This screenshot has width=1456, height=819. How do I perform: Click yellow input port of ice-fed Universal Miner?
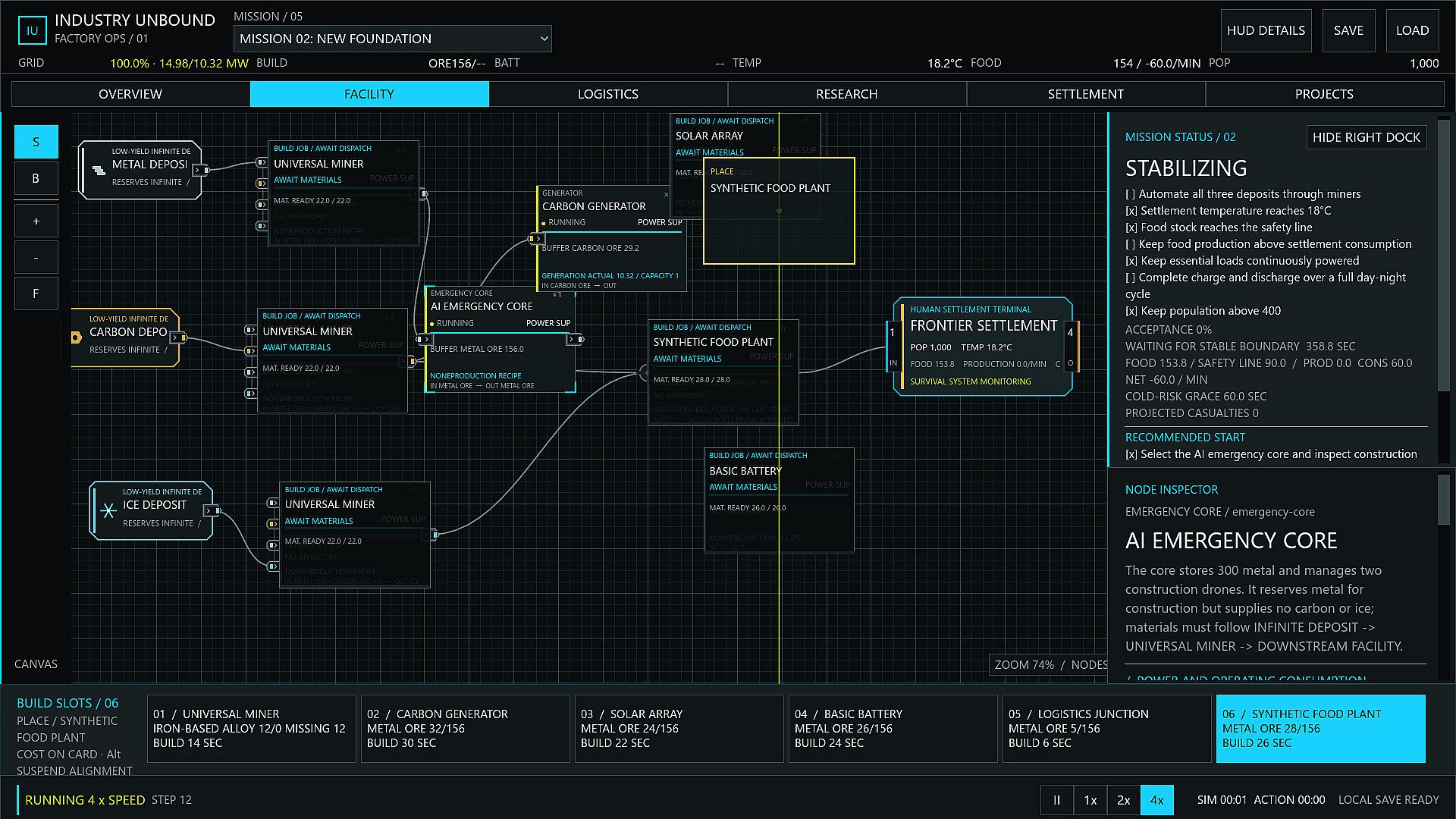click(272, 524)
